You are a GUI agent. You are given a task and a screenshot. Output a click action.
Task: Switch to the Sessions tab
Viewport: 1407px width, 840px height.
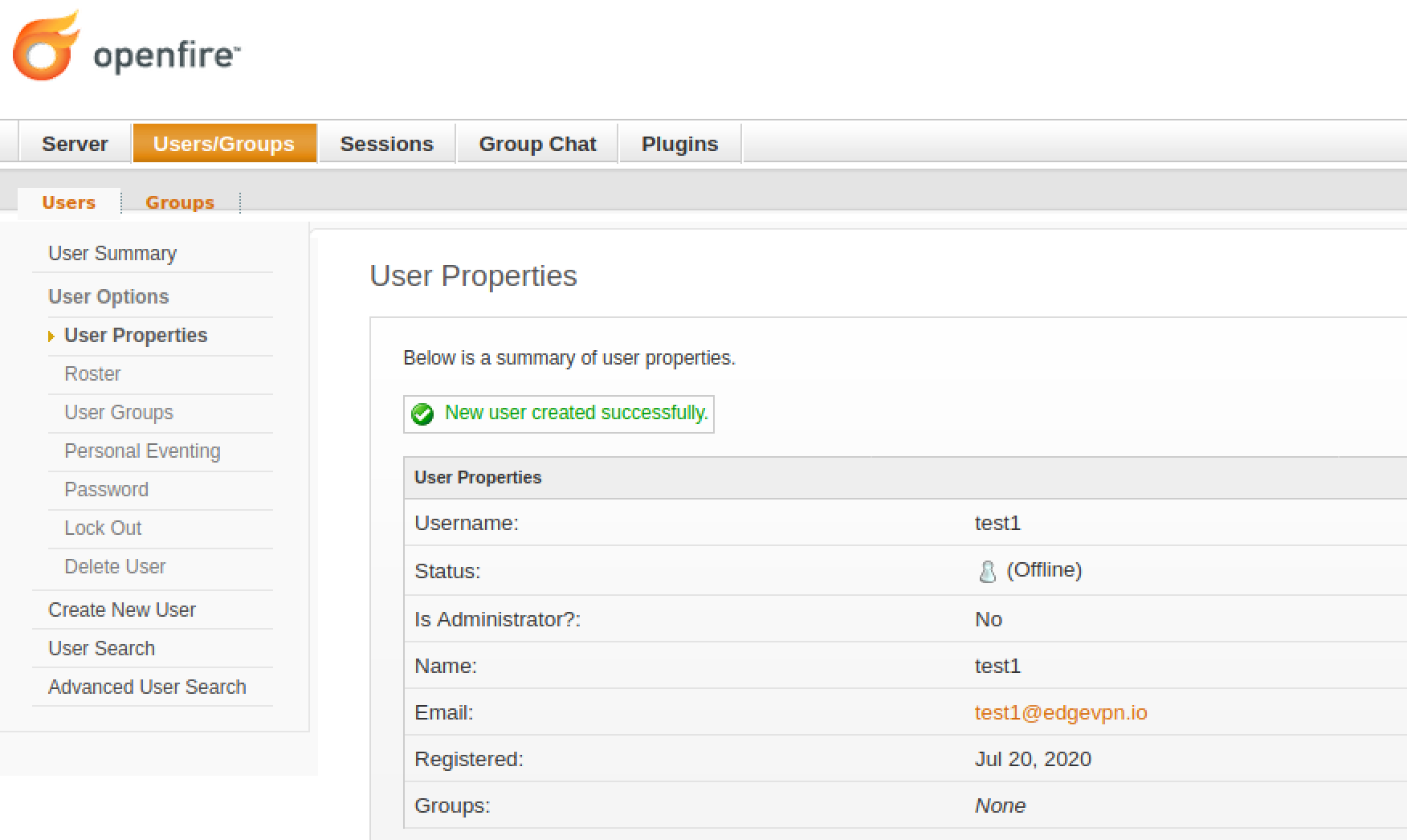[x=386, y=144]
